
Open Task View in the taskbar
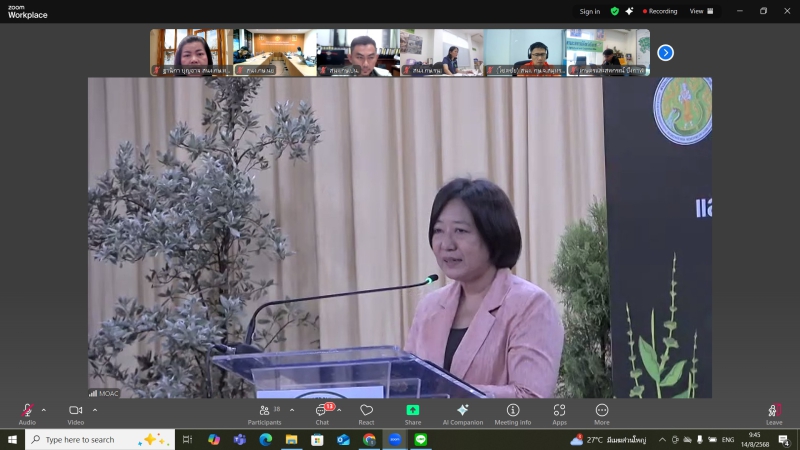coord(187,439)
